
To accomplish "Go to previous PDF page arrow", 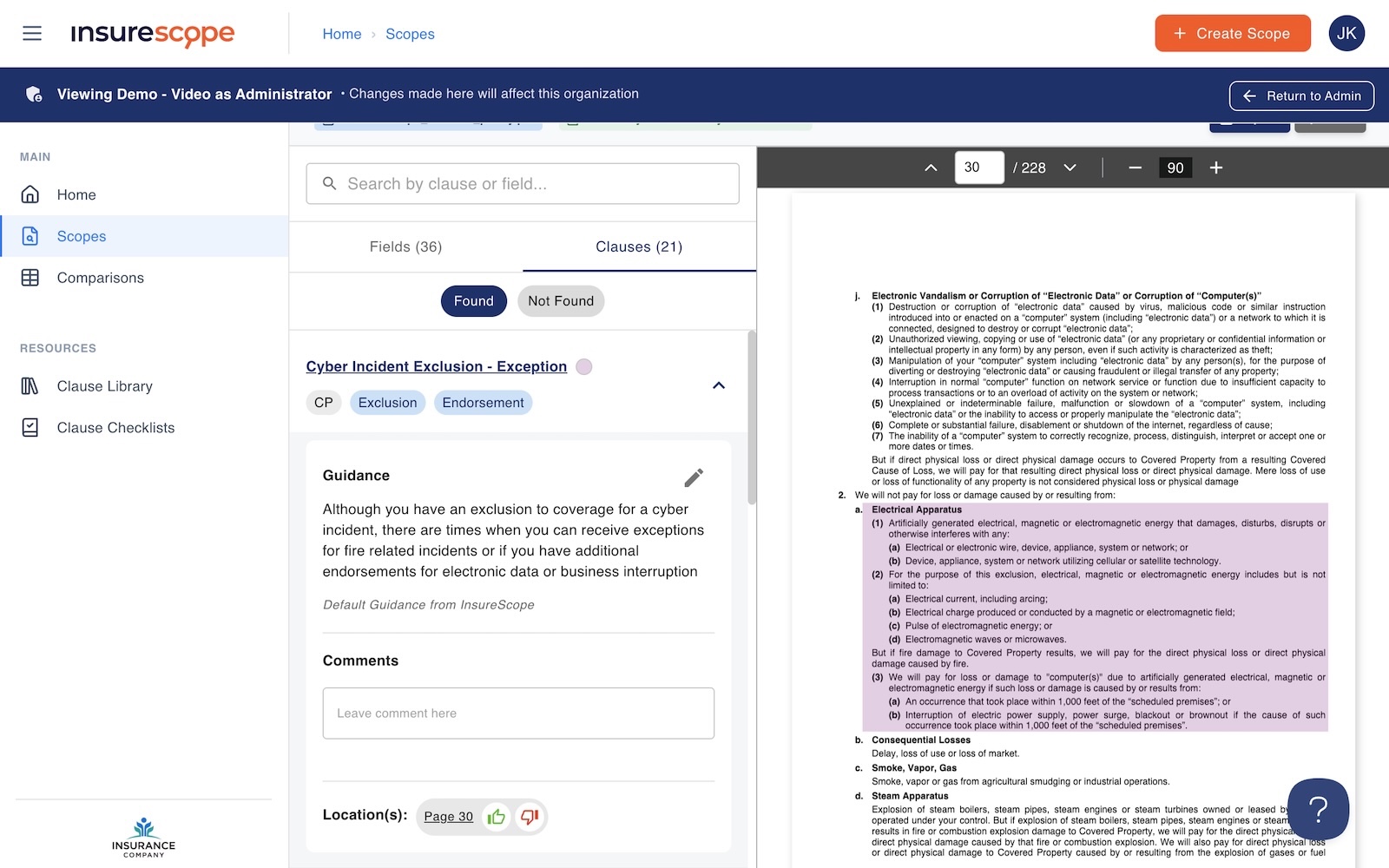I will pos(931,168).
